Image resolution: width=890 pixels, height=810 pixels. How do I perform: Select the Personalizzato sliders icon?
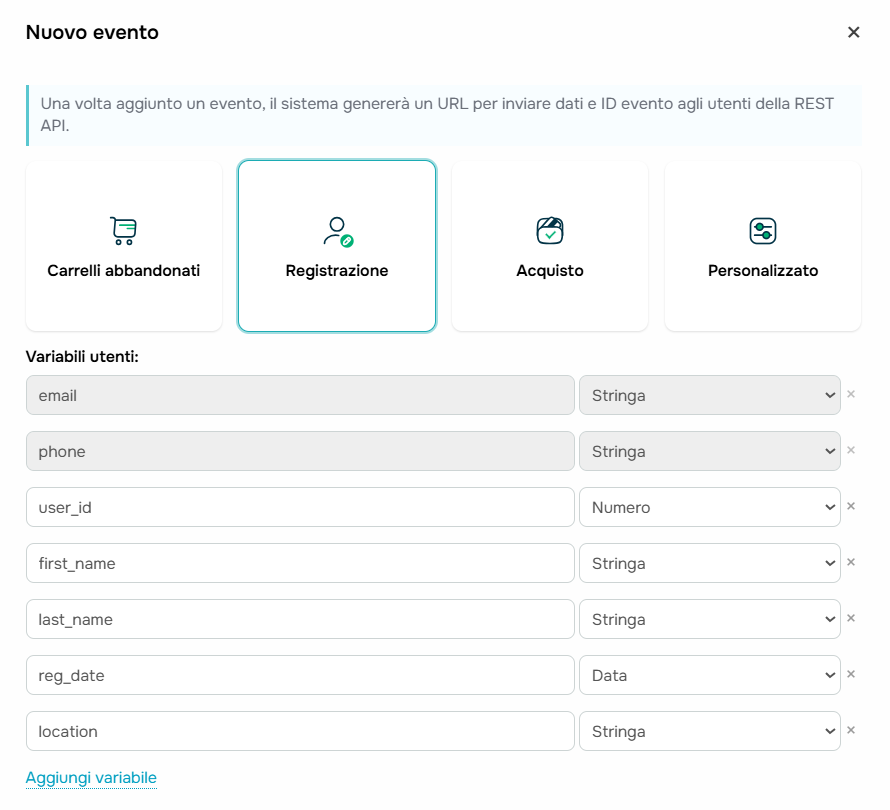pos(763,231)
